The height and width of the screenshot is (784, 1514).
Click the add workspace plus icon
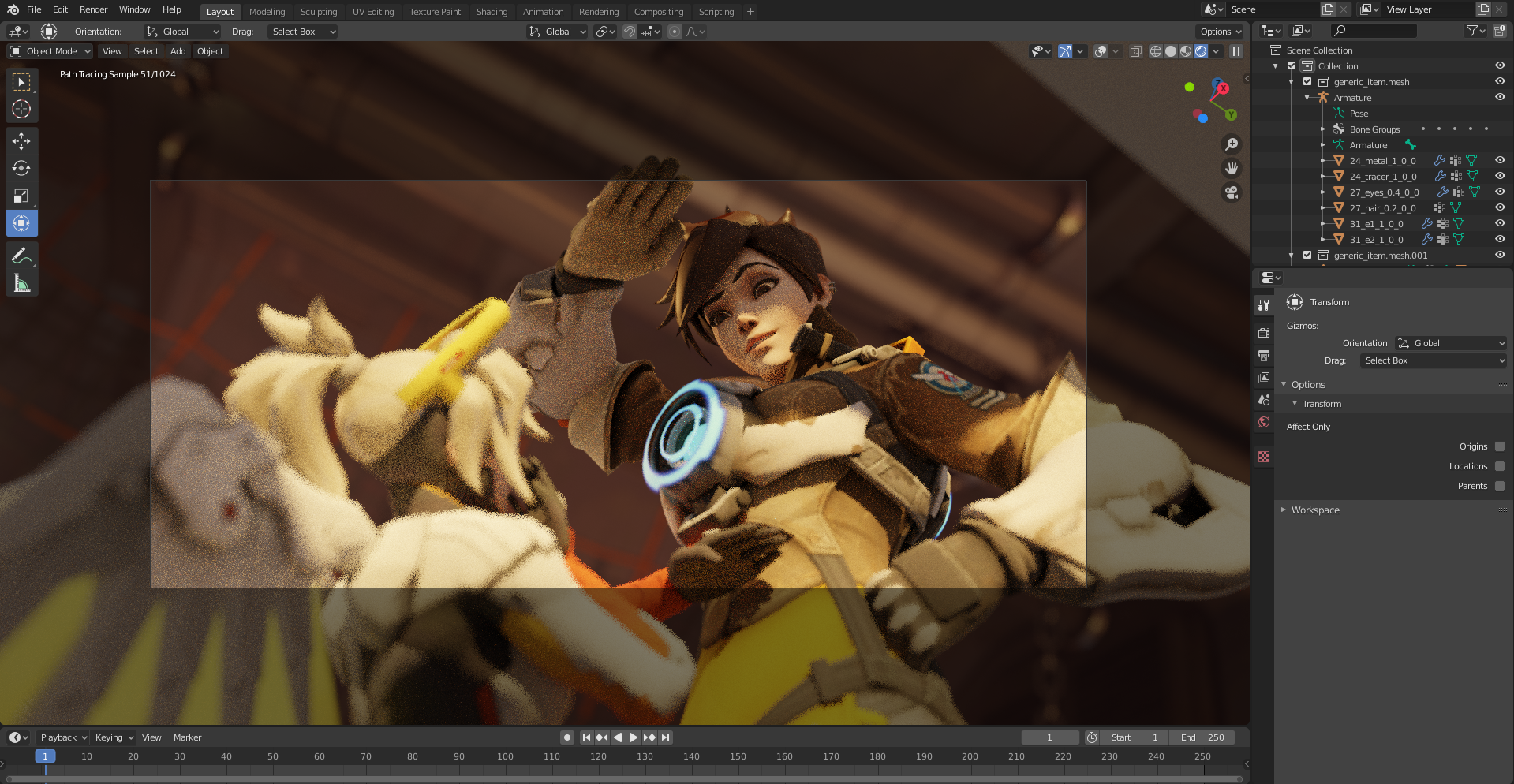[x=750, y=12]
